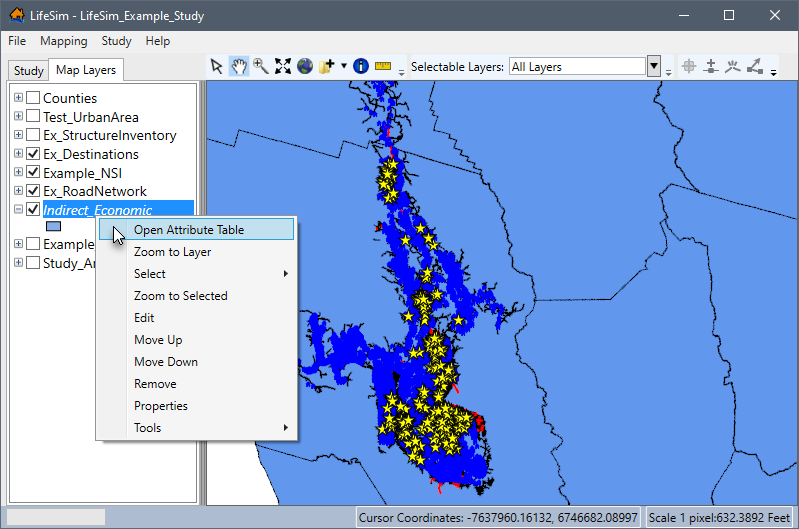Click the All Layers combo box field
Viewport: 799px width, 529px height.
(577, 66)
